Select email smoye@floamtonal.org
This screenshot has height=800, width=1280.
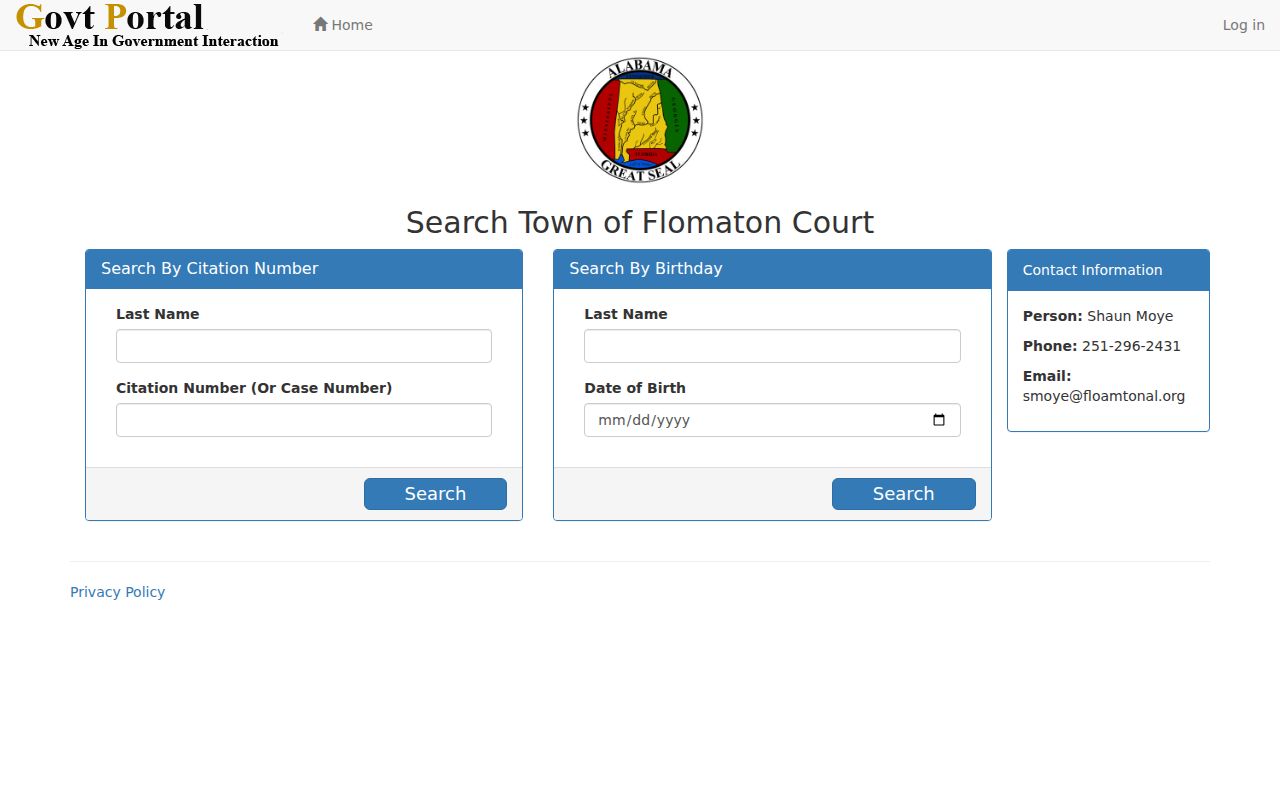click(1104, 396)
